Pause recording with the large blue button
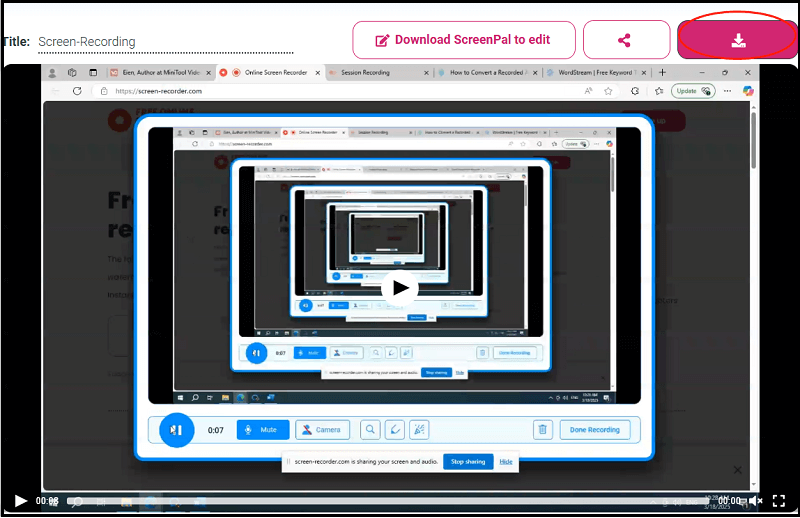Image resolution: width=800 pixels, height=518 pixels. coord(177,430)
